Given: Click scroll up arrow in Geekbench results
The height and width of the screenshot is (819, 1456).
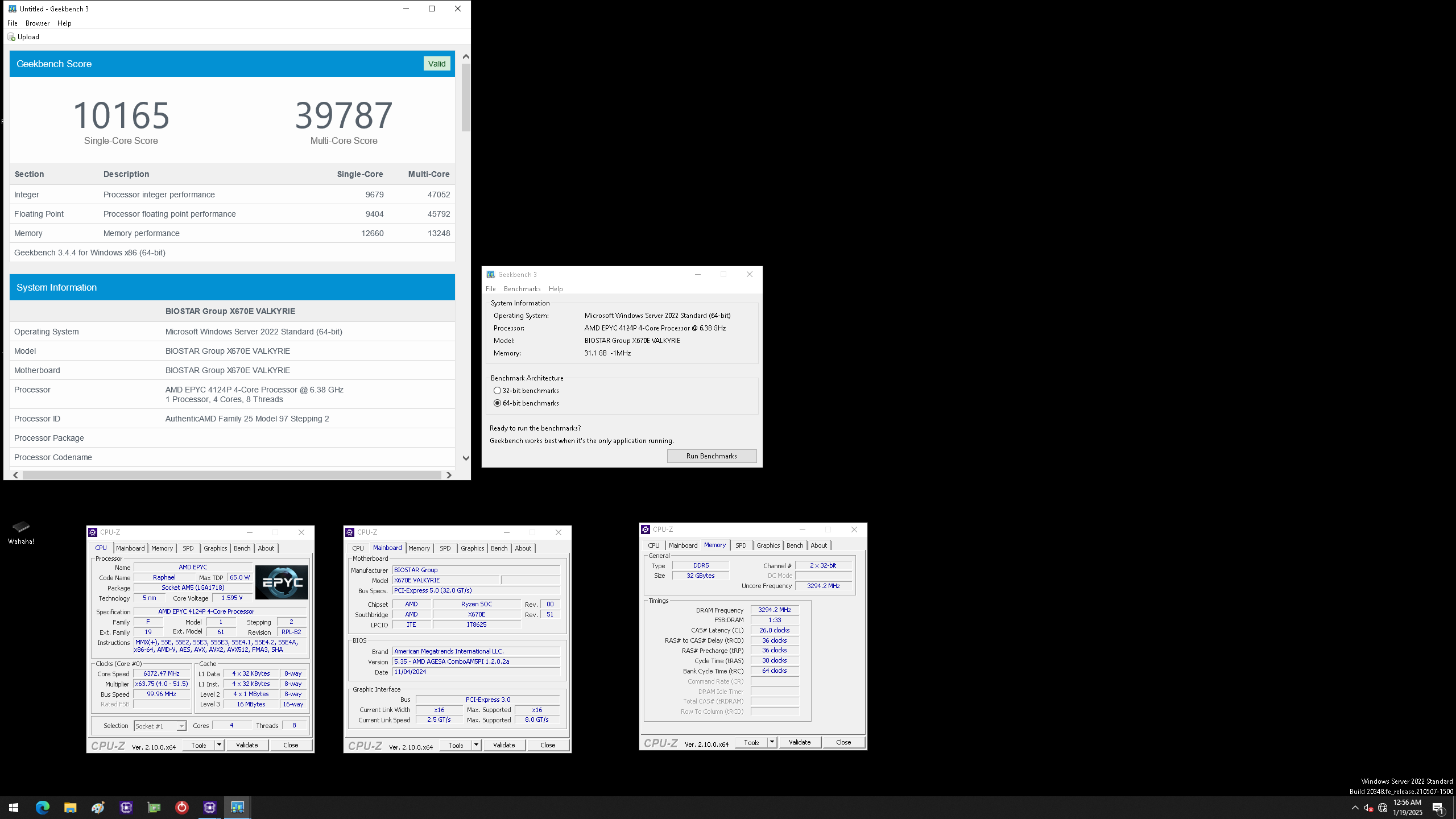Looking at the screenshot, I should click(x=466, y=56).
